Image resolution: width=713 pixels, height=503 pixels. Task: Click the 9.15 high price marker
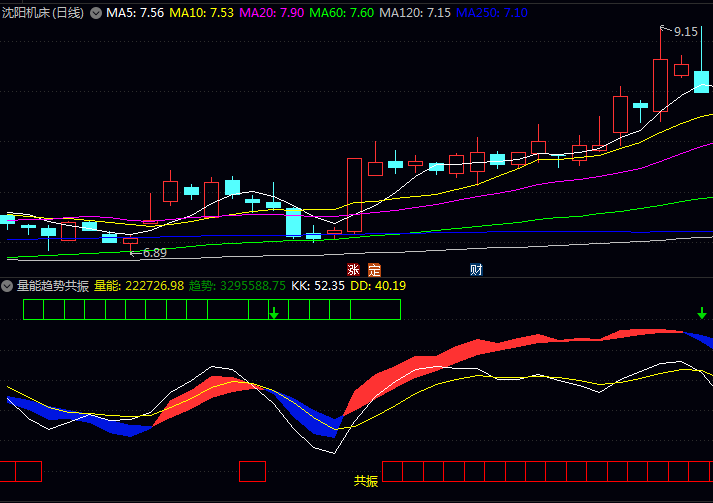685,32
